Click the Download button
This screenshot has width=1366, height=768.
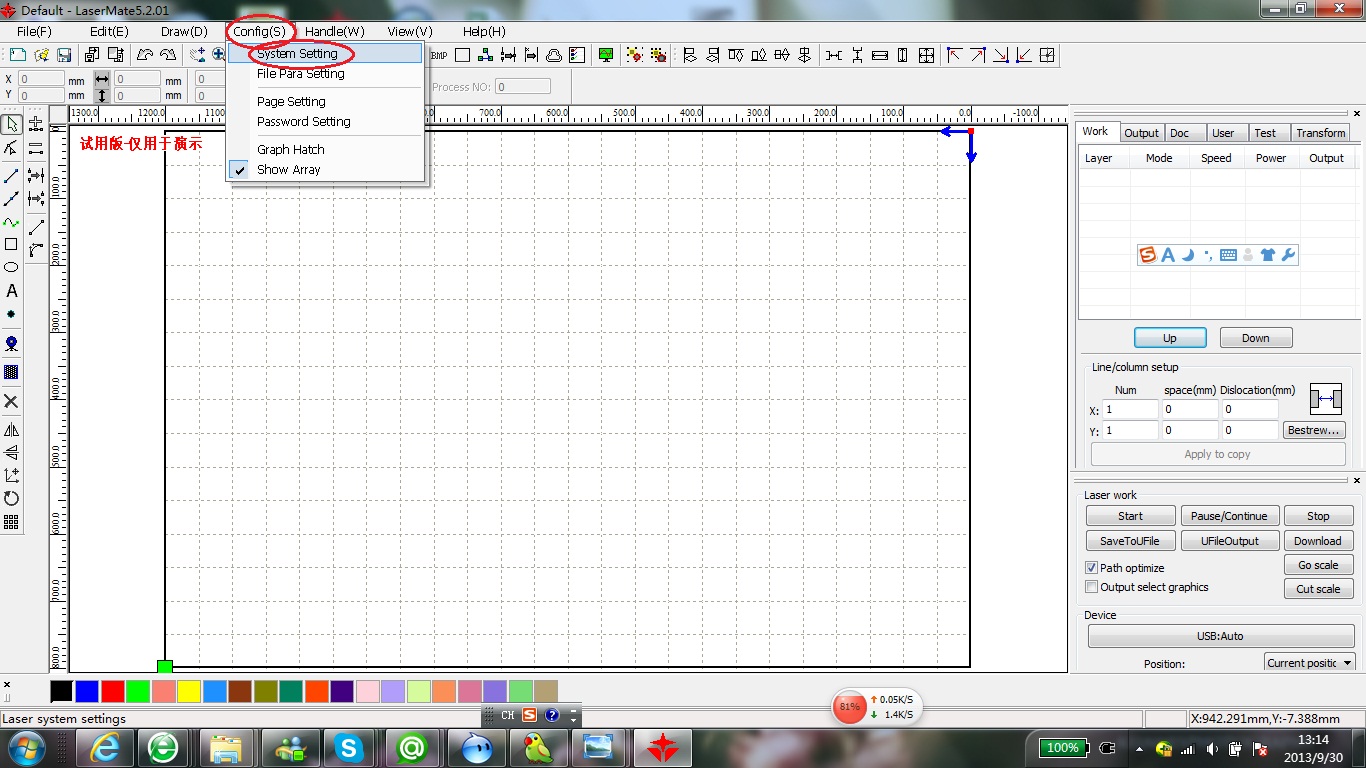1317,541
